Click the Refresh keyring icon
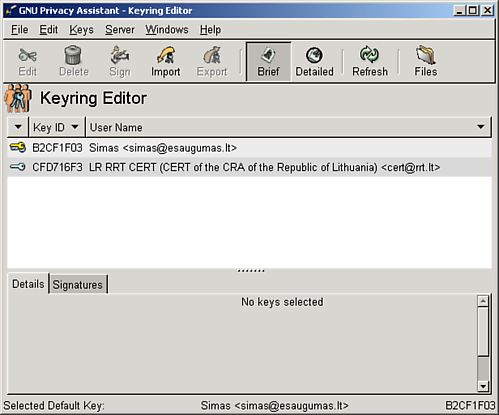The width and height of the screenshot is (499, 415). [369, 55]
